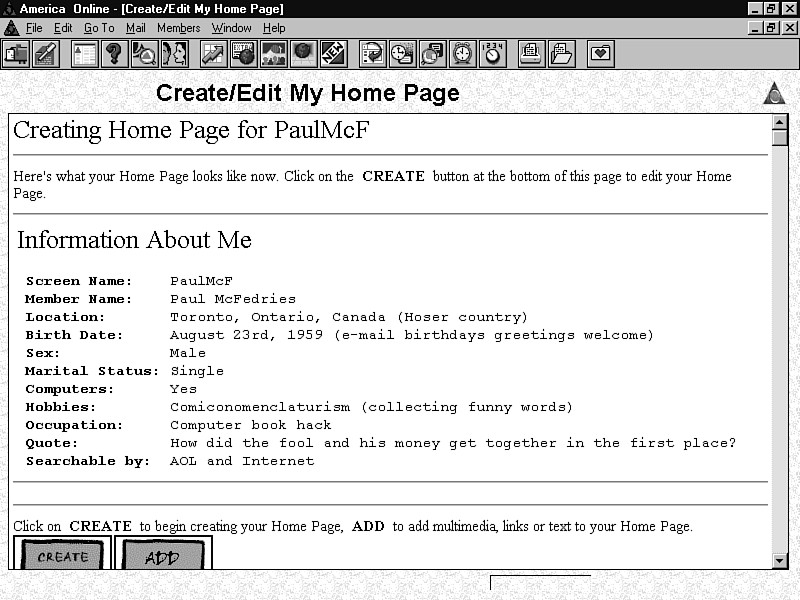The image size is (800, 600).
Task: Open the Main Menu toolbar icon
Action: (85, 54)
